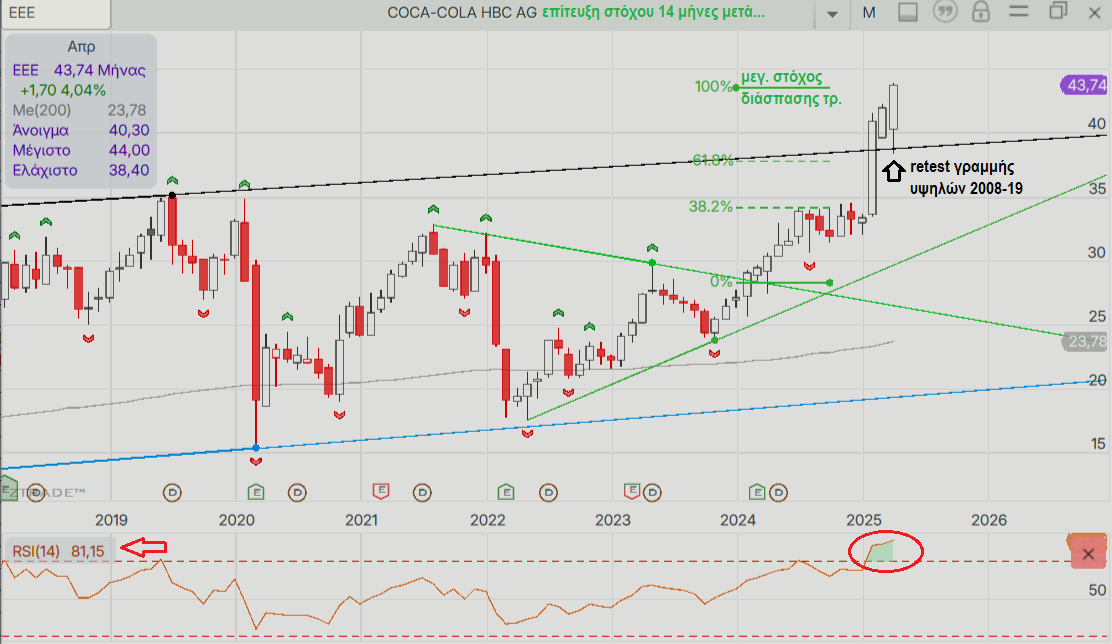Screen dimensions: 1112x644
Task: Click the 0% Fibonacci level label
Action: pos(721,282)
